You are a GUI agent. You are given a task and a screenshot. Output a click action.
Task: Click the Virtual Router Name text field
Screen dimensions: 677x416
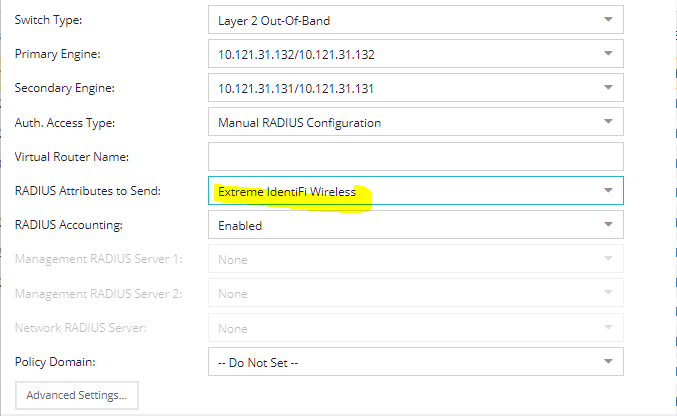(x=416, y=156)
